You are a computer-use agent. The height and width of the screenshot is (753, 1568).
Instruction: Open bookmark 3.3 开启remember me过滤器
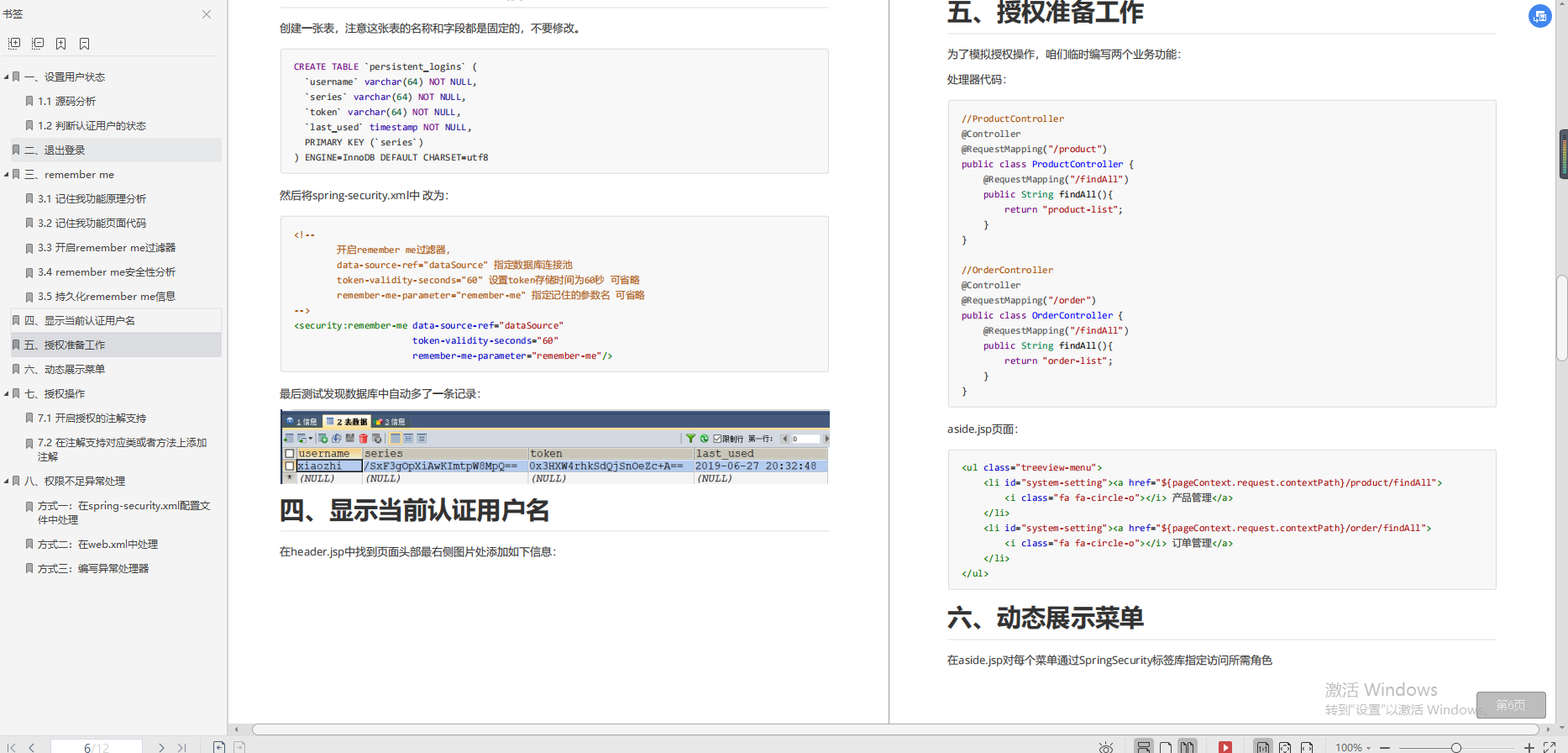click(107, 248)
